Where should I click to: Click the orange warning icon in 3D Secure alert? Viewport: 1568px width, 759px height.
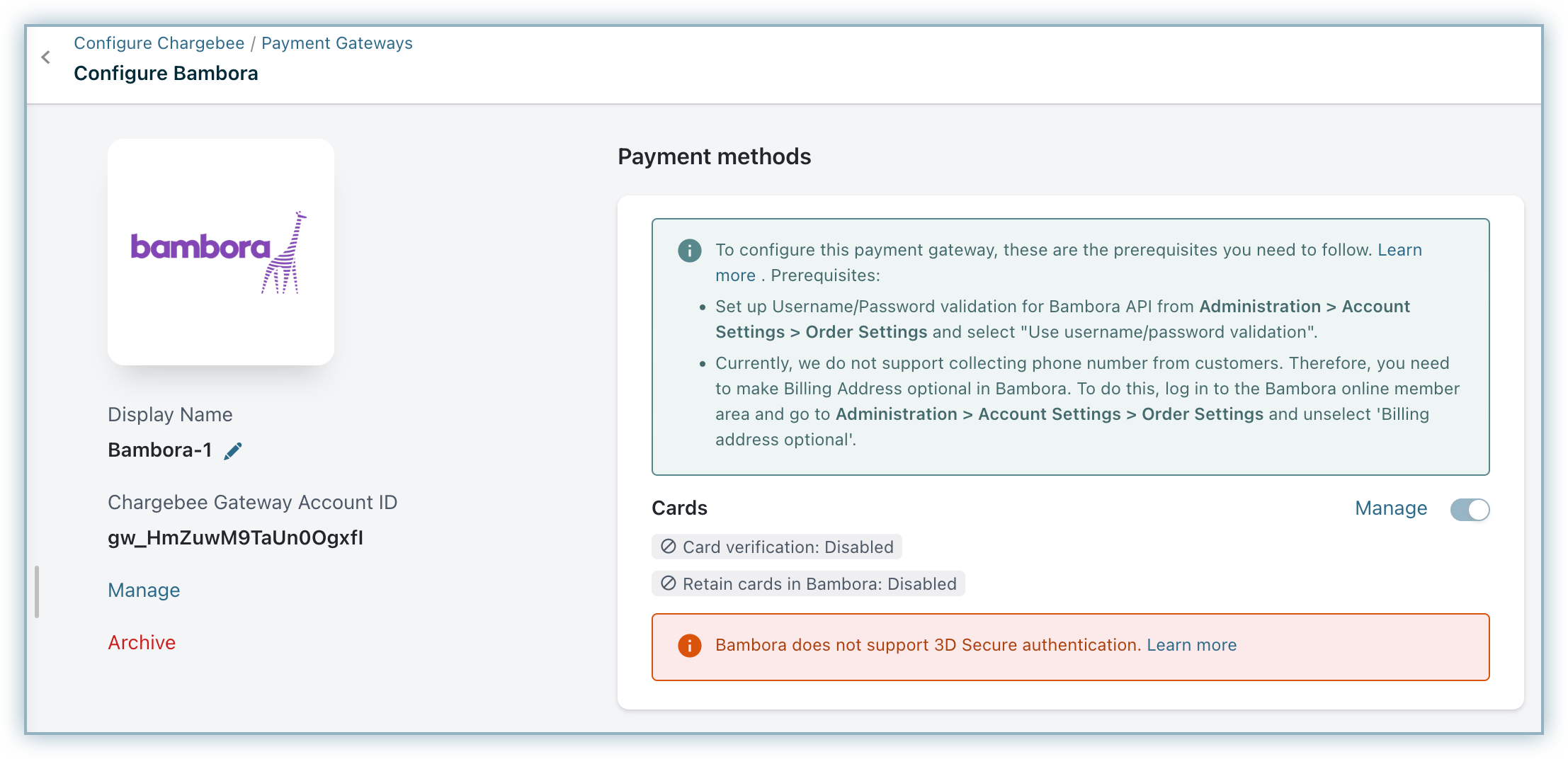click(x=689, y=646)
